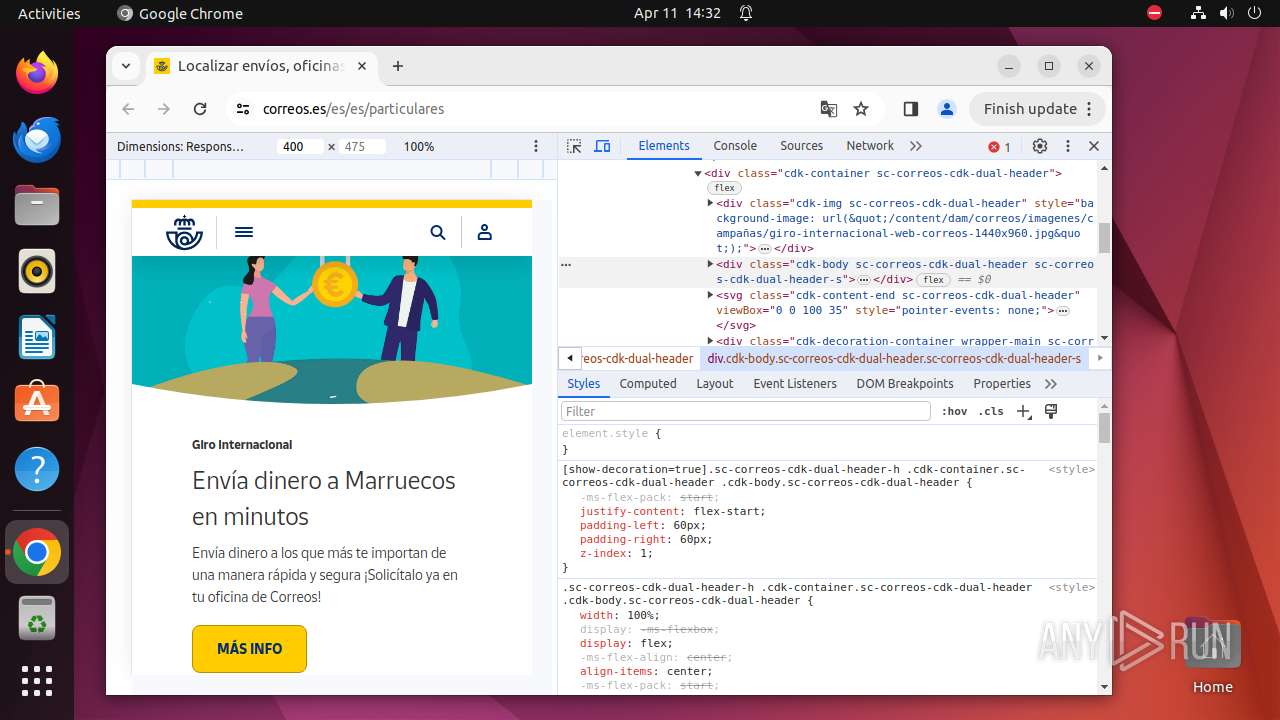Open the Event Listeners tab

click(795, 384)
